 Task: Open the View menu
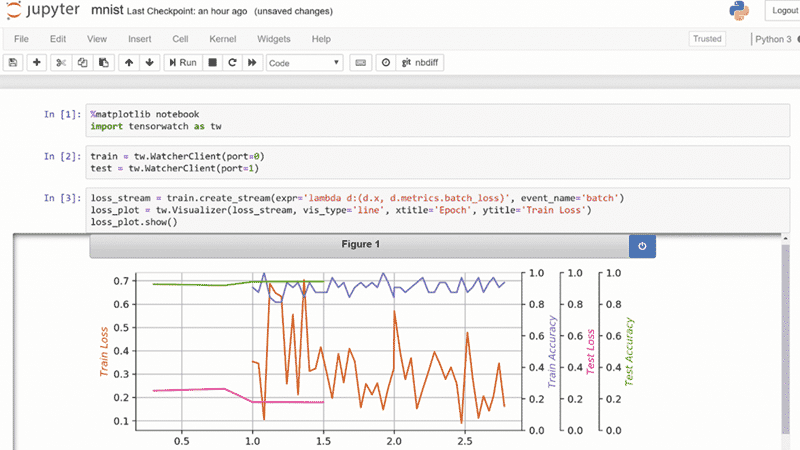click(x=97, y=39)
